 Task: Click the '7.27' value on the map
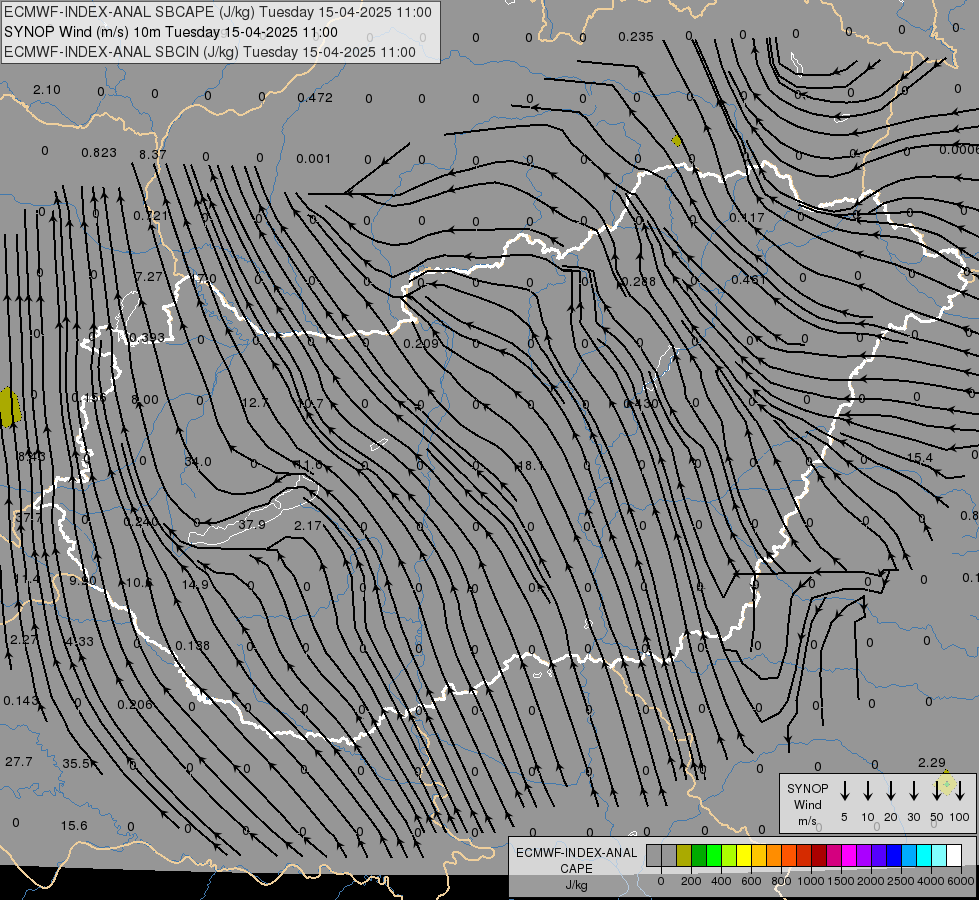149,276
